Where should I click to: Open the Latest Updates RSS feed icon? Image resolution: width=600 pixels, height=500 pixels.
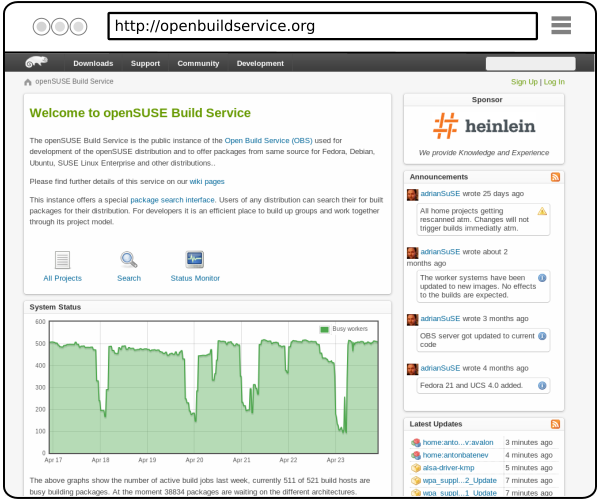555,424
